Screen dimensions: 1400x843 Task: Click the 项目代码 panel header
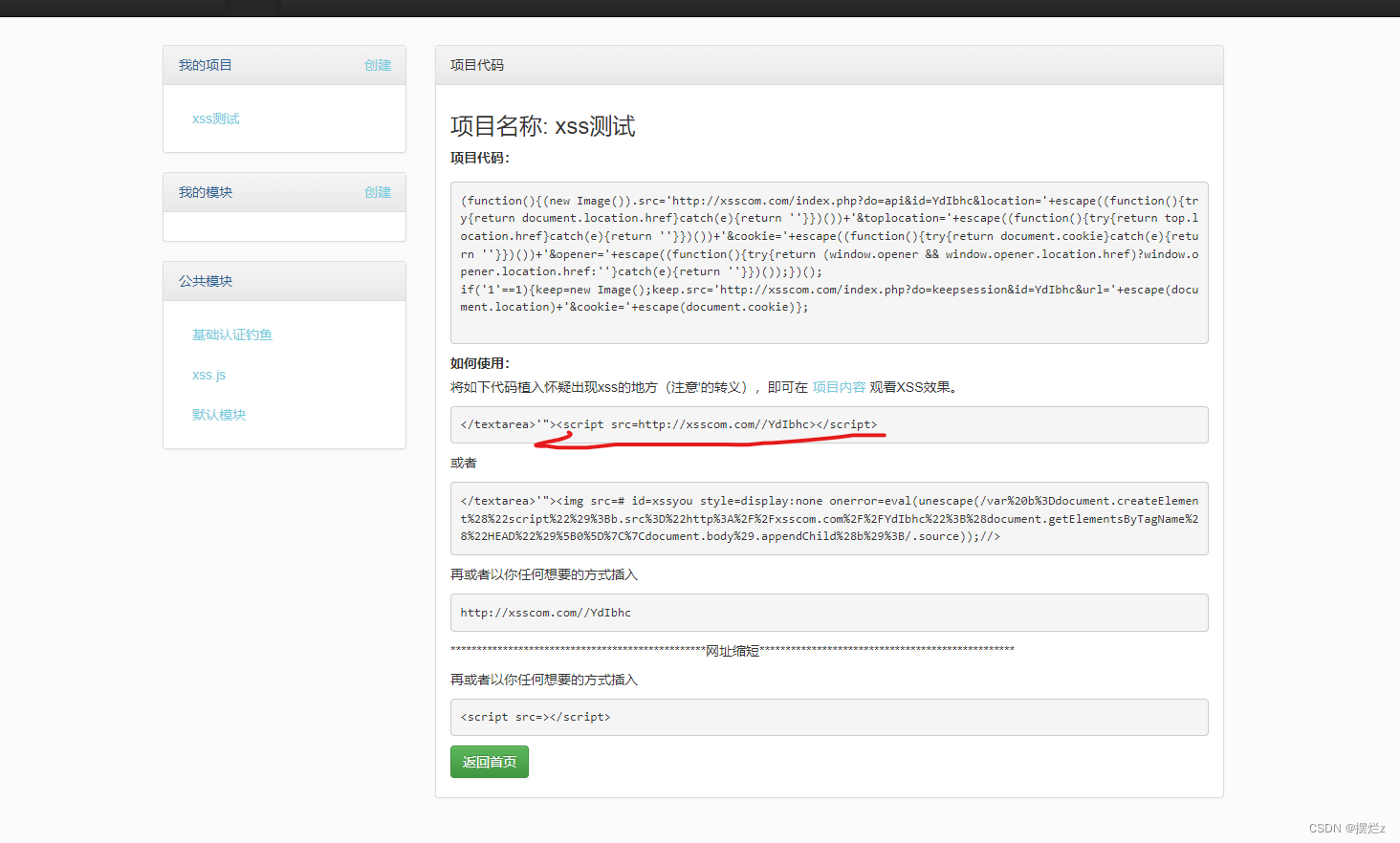click(829, 65)
